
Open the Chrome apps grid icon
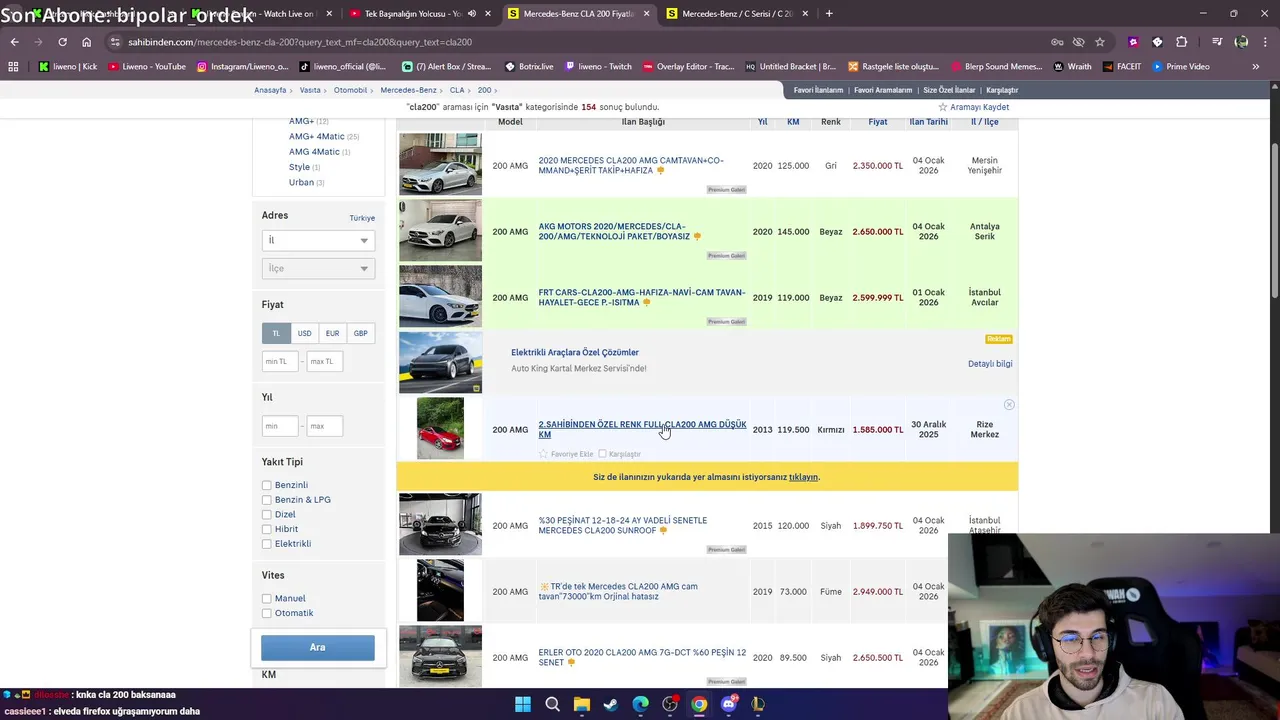[x=13, y=67]
